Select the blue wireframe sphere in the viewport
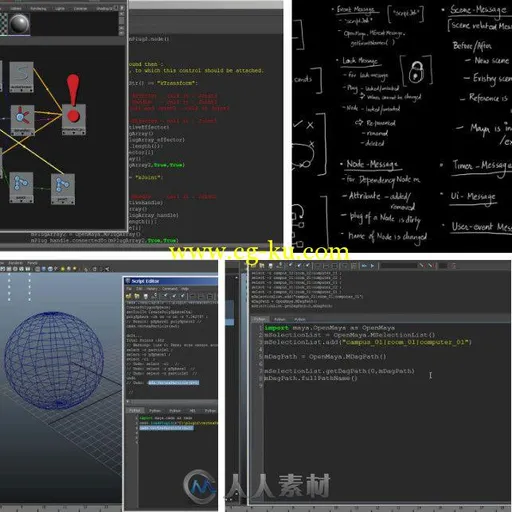Image resolution: width=512 pixels, height=512 pixels. pos(54,361)
